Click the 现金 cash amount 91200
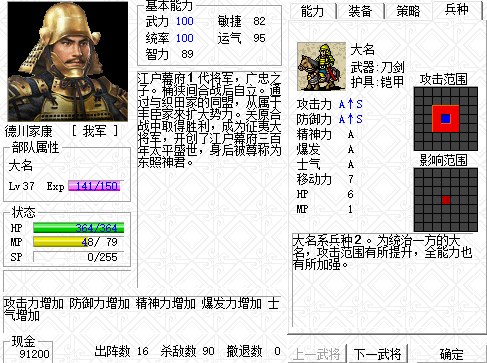The height and width of the screenshot is (363, 487). pos(34,354)
